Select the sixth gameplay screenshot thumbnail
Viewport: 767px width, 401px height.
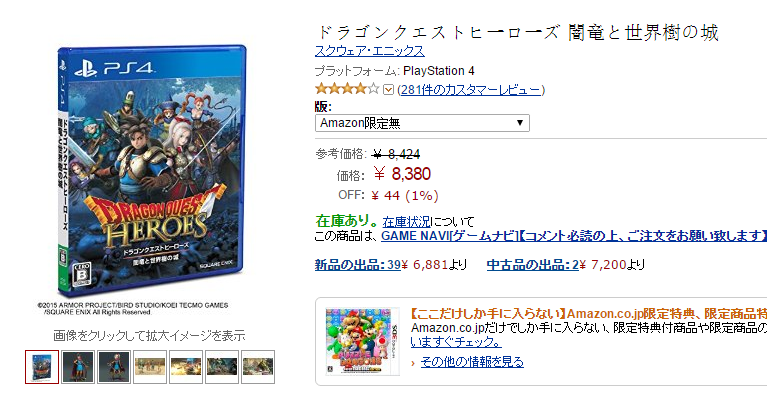pos(222,367)
